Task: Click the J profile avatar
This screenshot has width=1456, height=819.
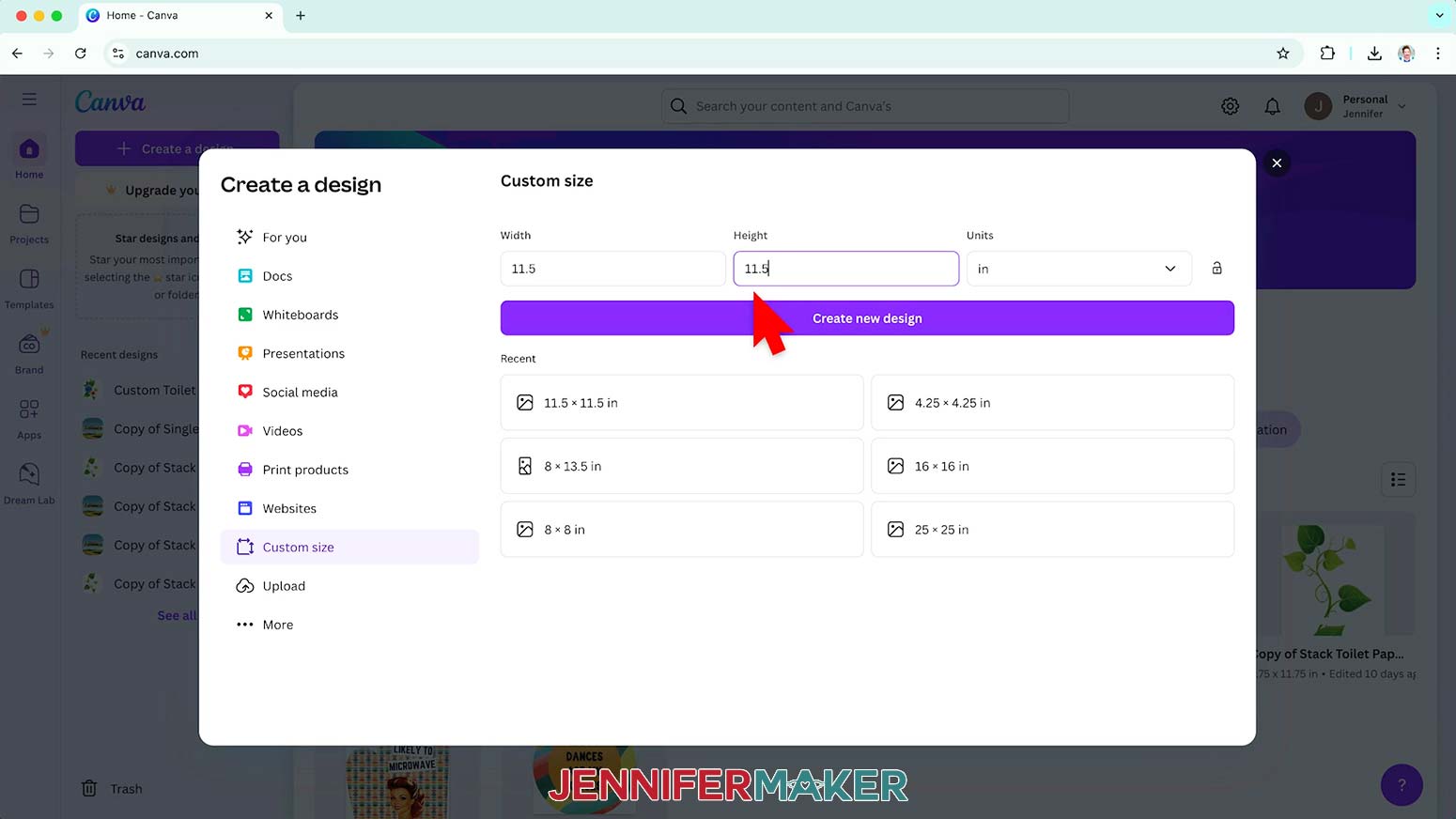Action: pyautogui.click(x=1317, y=106)
